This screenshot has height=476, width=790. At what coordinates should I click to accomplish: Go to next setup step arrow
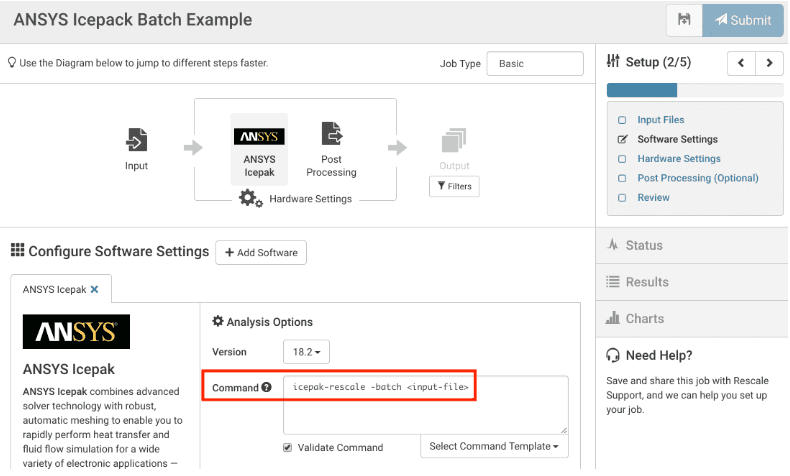[x=769, y=63]
